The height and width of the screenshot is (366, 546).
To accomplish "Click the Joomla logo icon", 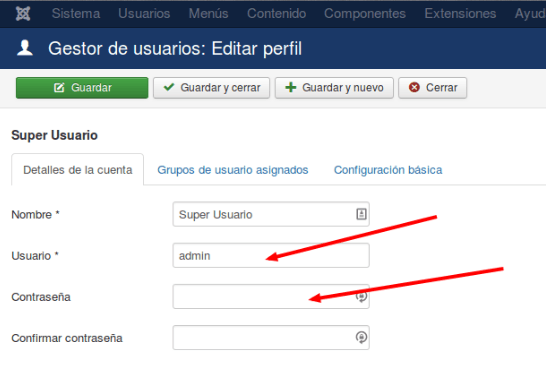I will [23, 14].
